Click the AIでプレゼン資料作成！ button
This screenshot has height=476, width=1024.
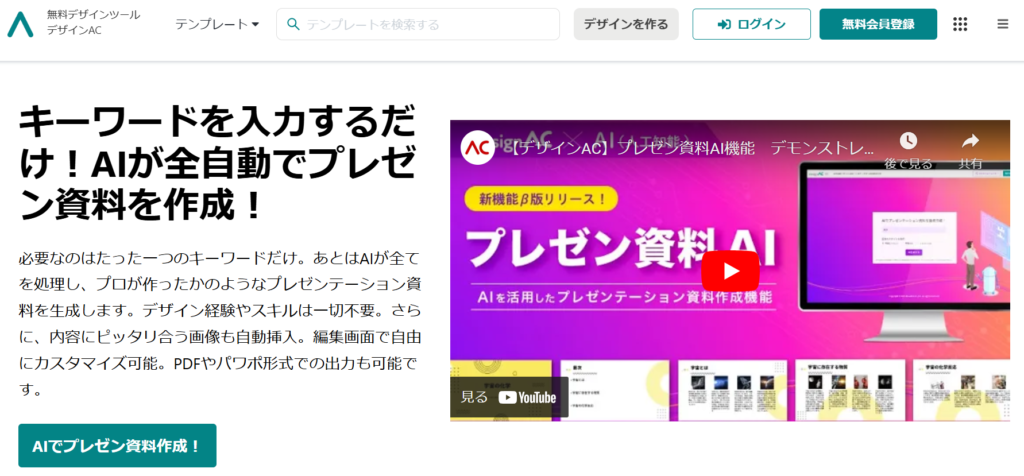pyautogui.click(x=117, y=446)
